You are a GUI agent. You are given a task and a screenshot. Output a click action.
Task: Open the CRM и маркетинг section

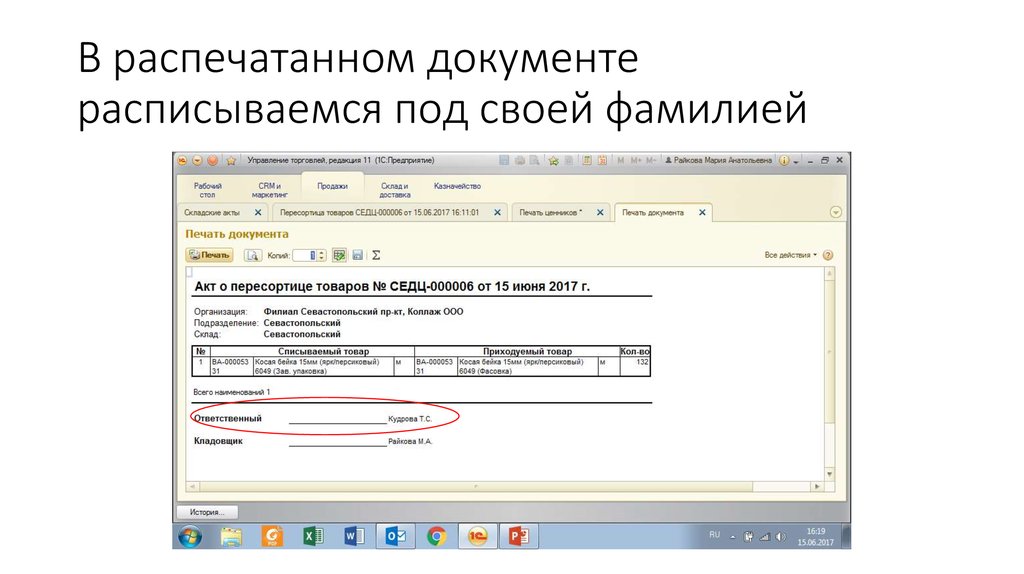(x=269, y=190)
